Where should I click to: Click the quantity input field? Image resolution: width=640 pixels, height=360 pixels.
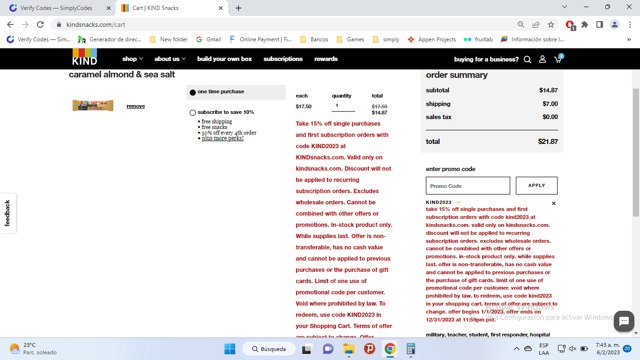click(343, 106)
